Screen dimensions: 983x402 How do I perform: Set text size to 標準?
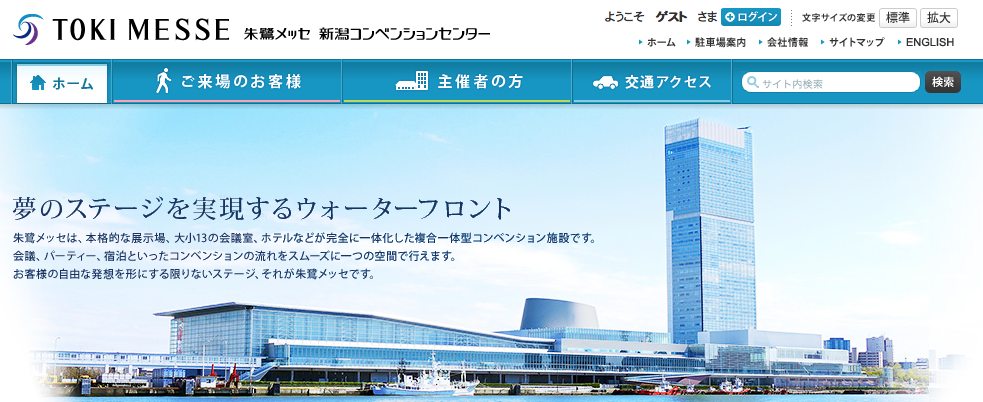coord(897,17)
